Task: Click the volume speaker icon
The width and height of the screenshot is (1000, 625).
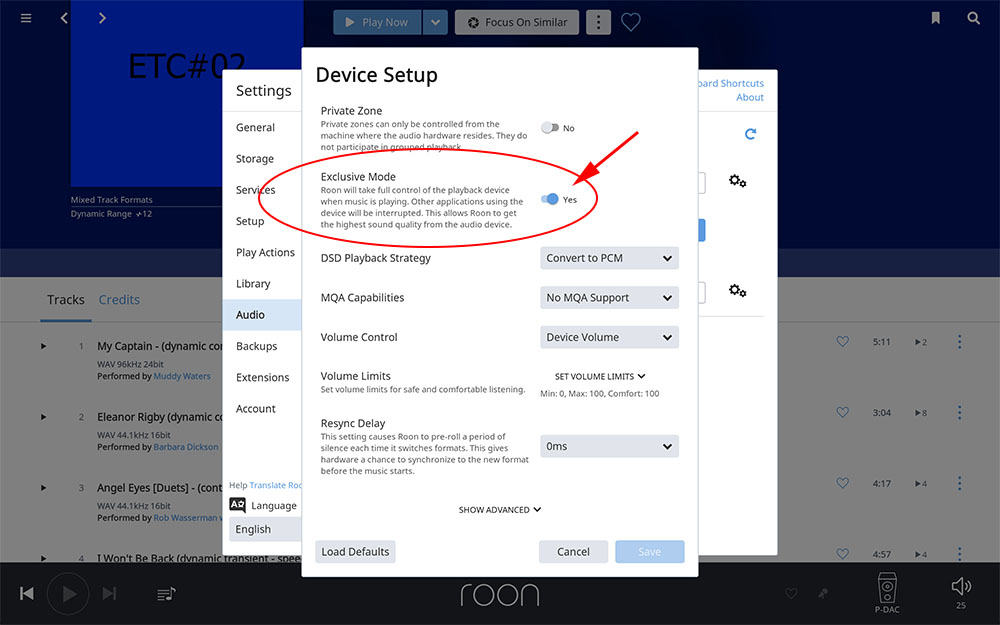Action: pos(960,586)
